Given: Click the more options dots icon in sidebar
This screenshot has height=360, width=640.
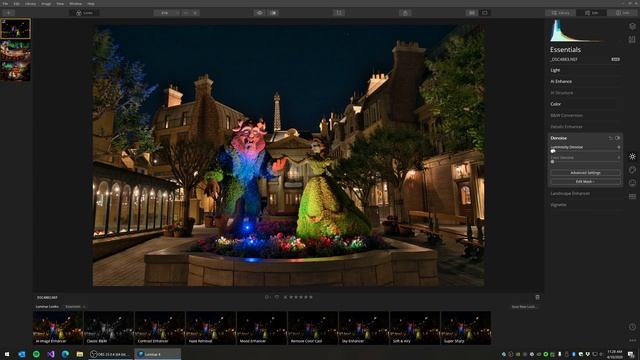Looking at the screenshot, I should point(632,340).
